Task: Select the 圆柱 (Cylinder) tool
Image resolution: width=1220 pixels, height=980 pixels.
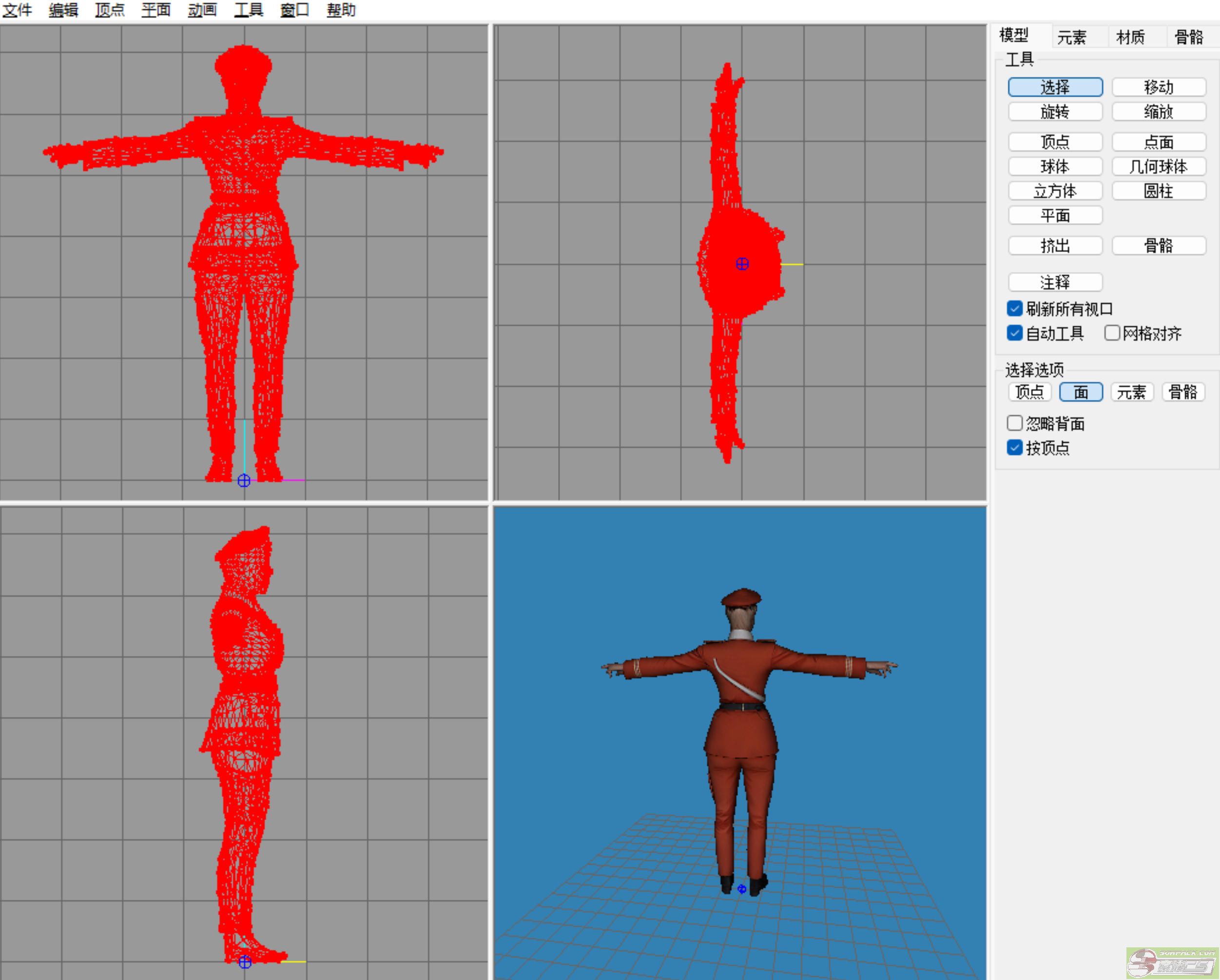Action: point(1158,191)
